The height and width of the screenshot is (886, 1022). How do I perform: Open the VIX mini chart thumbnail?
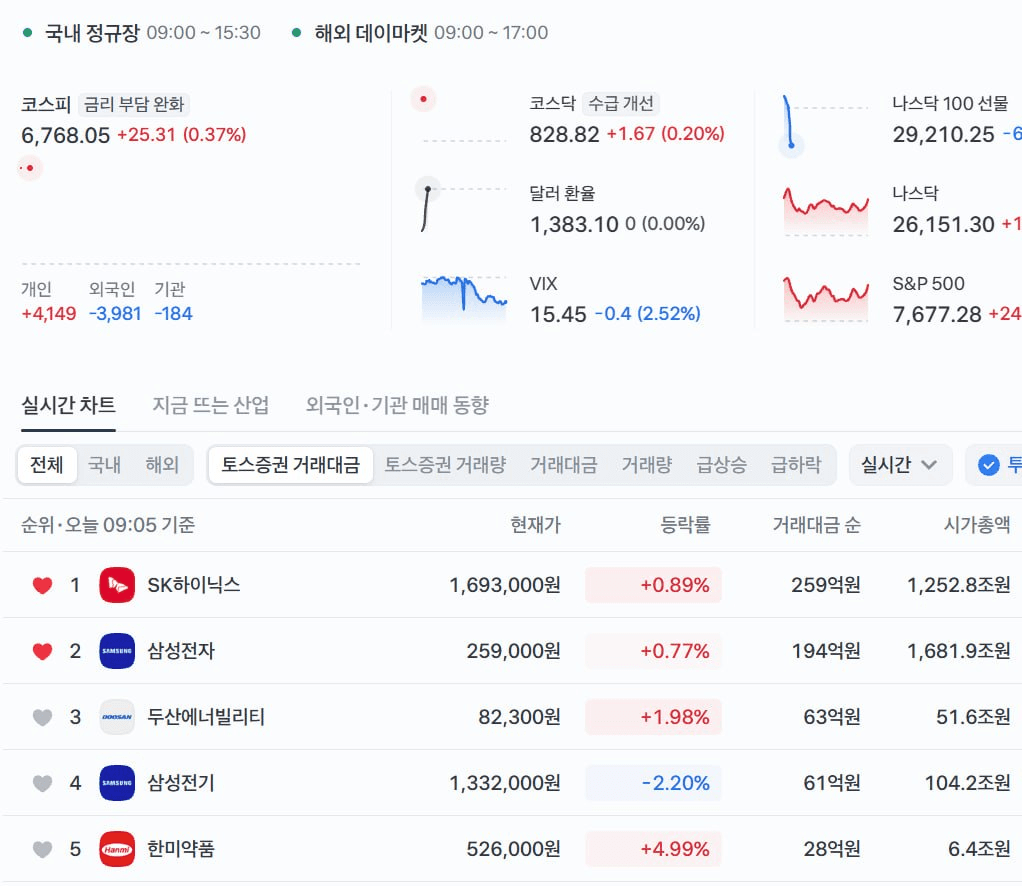[x=464, y=299]
